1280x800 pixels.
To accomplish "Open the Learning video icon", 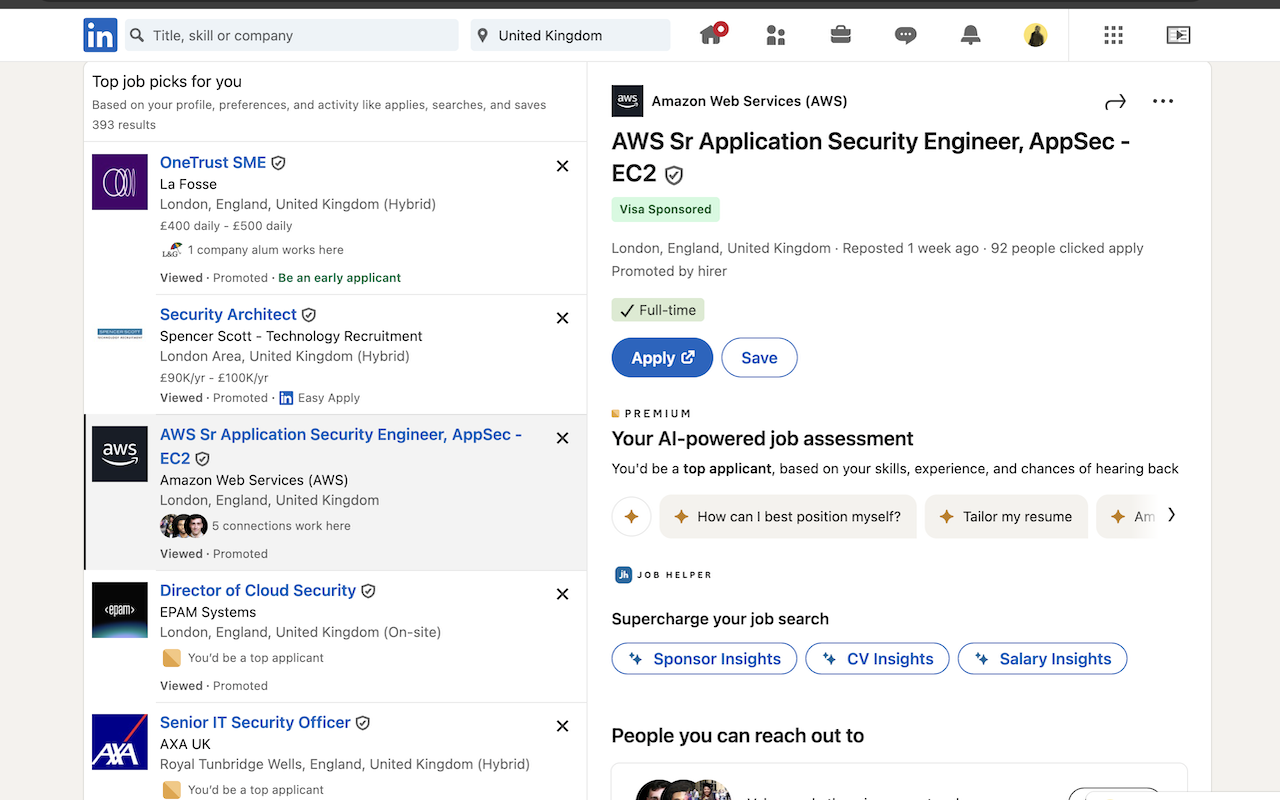I will click(x=1178, y=35).
